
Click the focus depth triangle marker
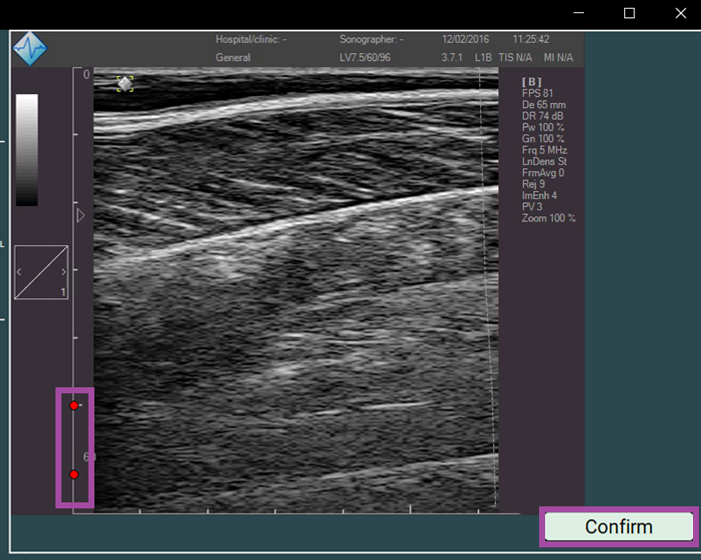tap(82, 215)
